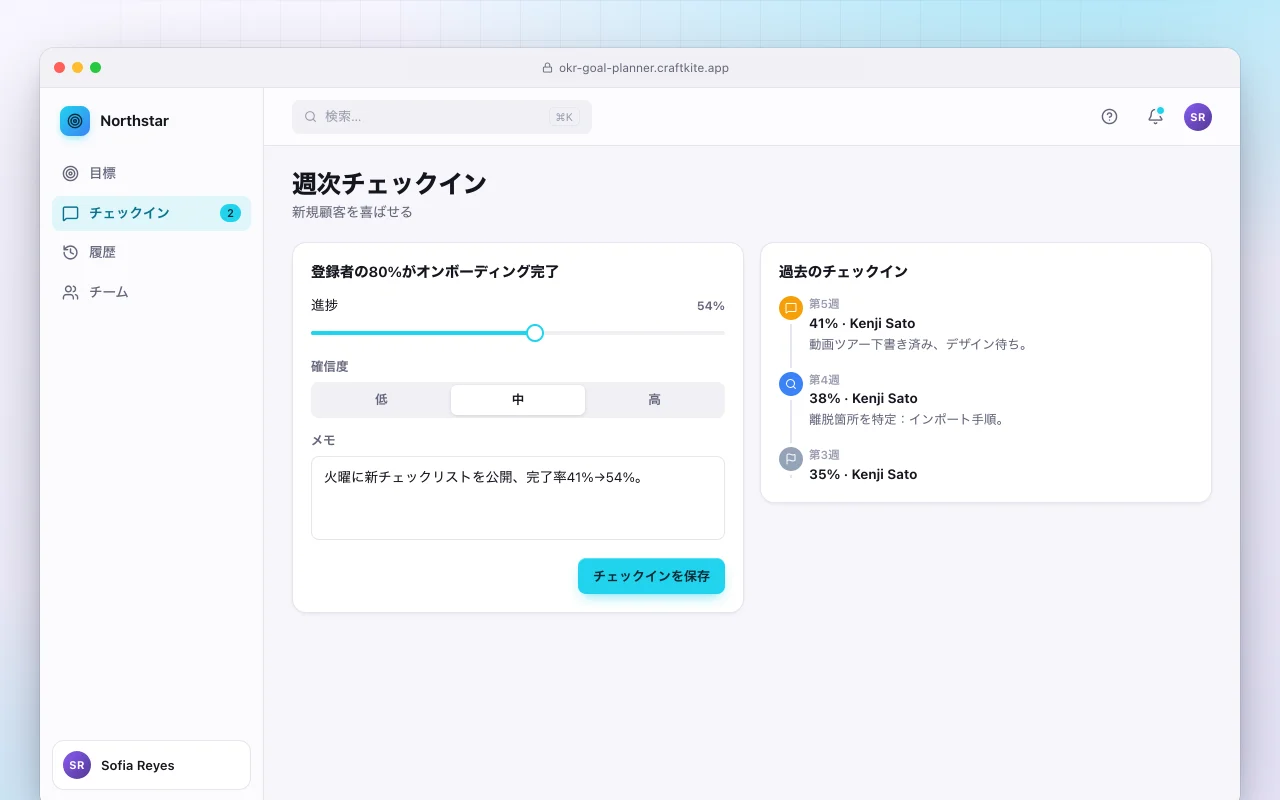Go to 履歴 in the sidebar
This screenshot has width=1280, height=800.
tap(151, 253)
